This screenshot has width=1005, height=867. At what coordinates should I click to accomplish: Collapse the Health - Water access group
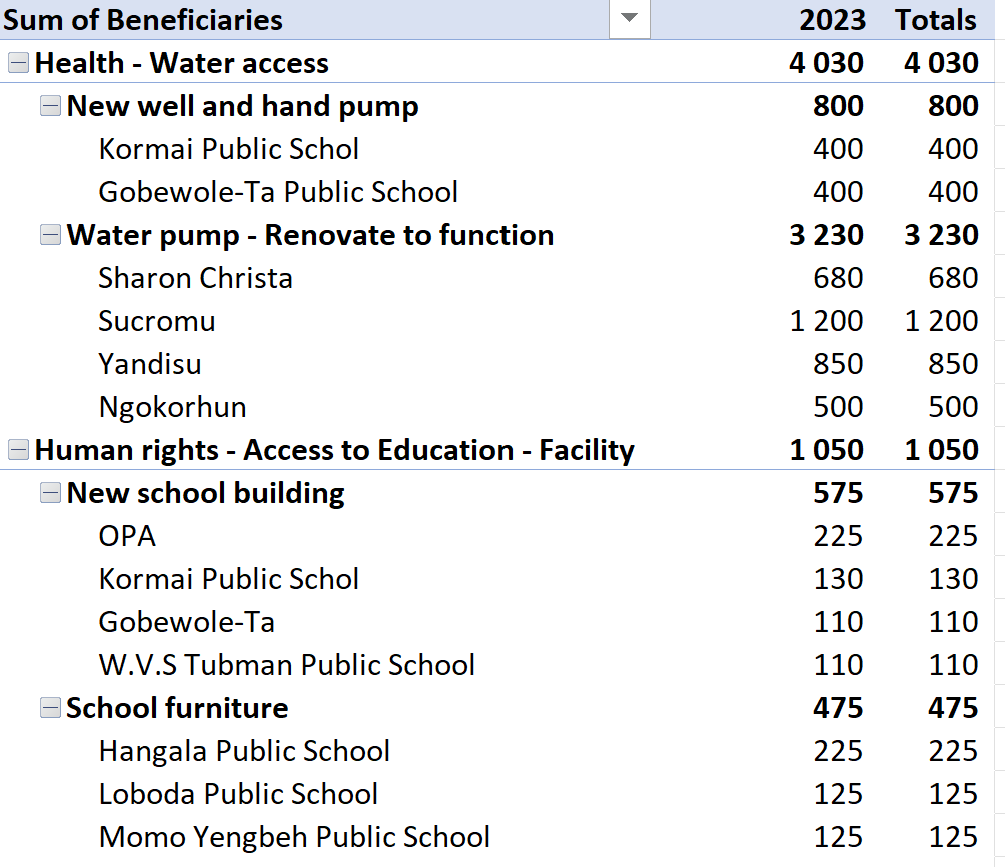pos(18,63)
